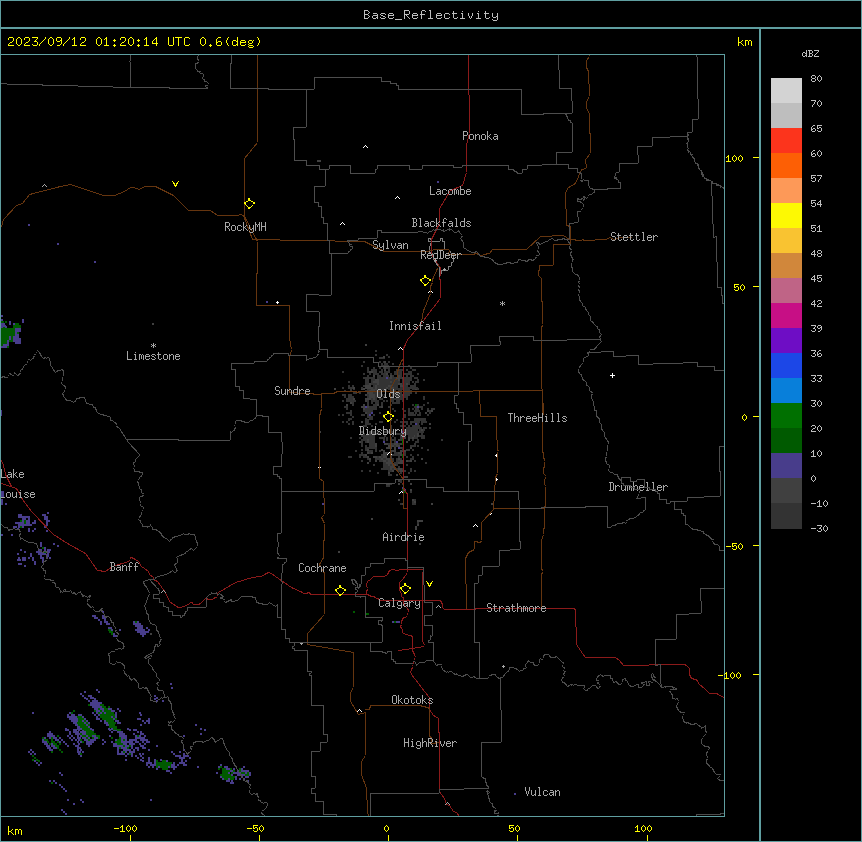The height and width of the screenshot is (842, 862).
Task: Click the green 30 dBZ color swatch
Action: (786, 416)
